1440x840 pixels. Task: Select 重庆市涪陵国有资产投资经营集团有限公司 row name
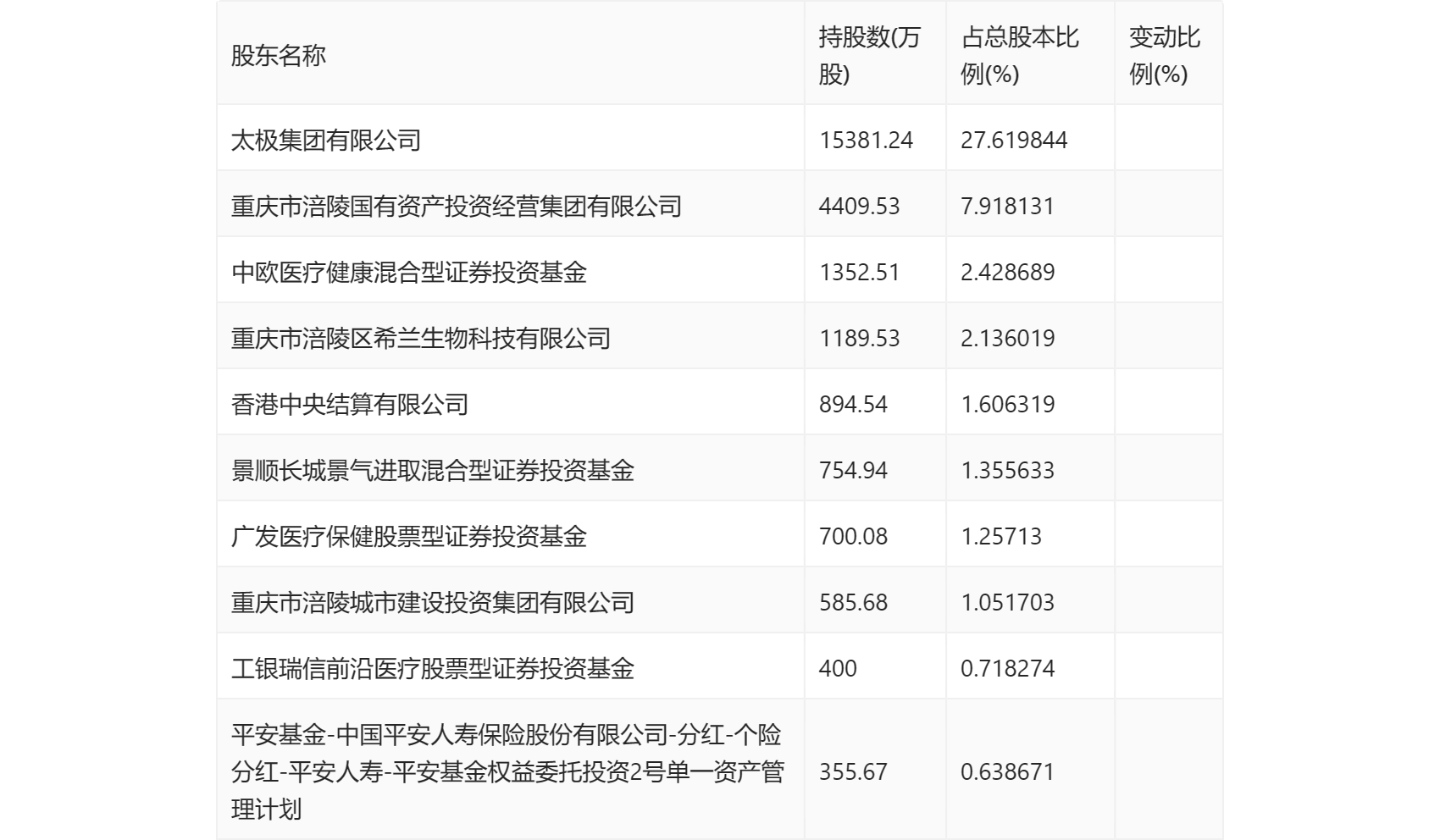coord(457,206)
